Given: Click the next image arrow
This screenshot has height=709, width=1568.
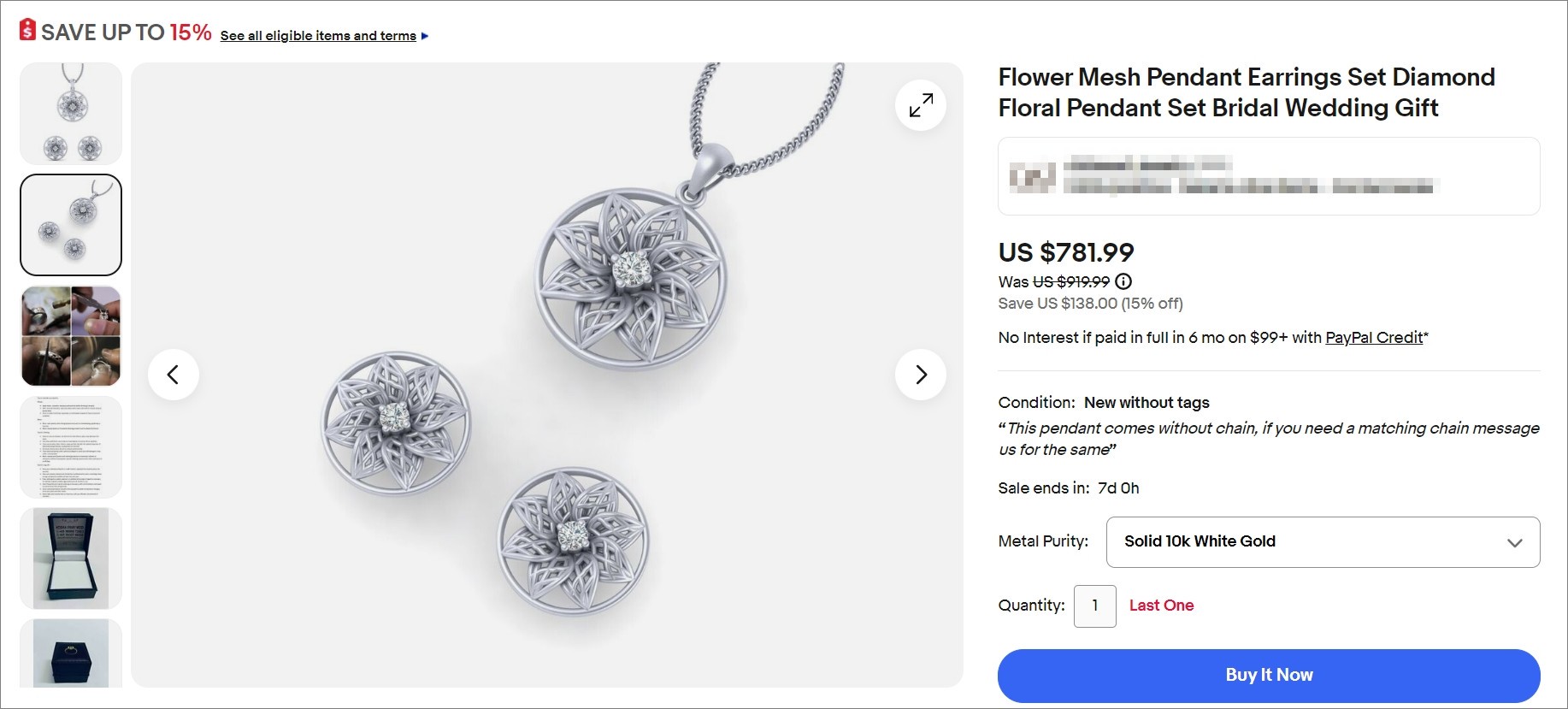Looking at the screenshot, I should pyautogui.click(x=921, y=375).
